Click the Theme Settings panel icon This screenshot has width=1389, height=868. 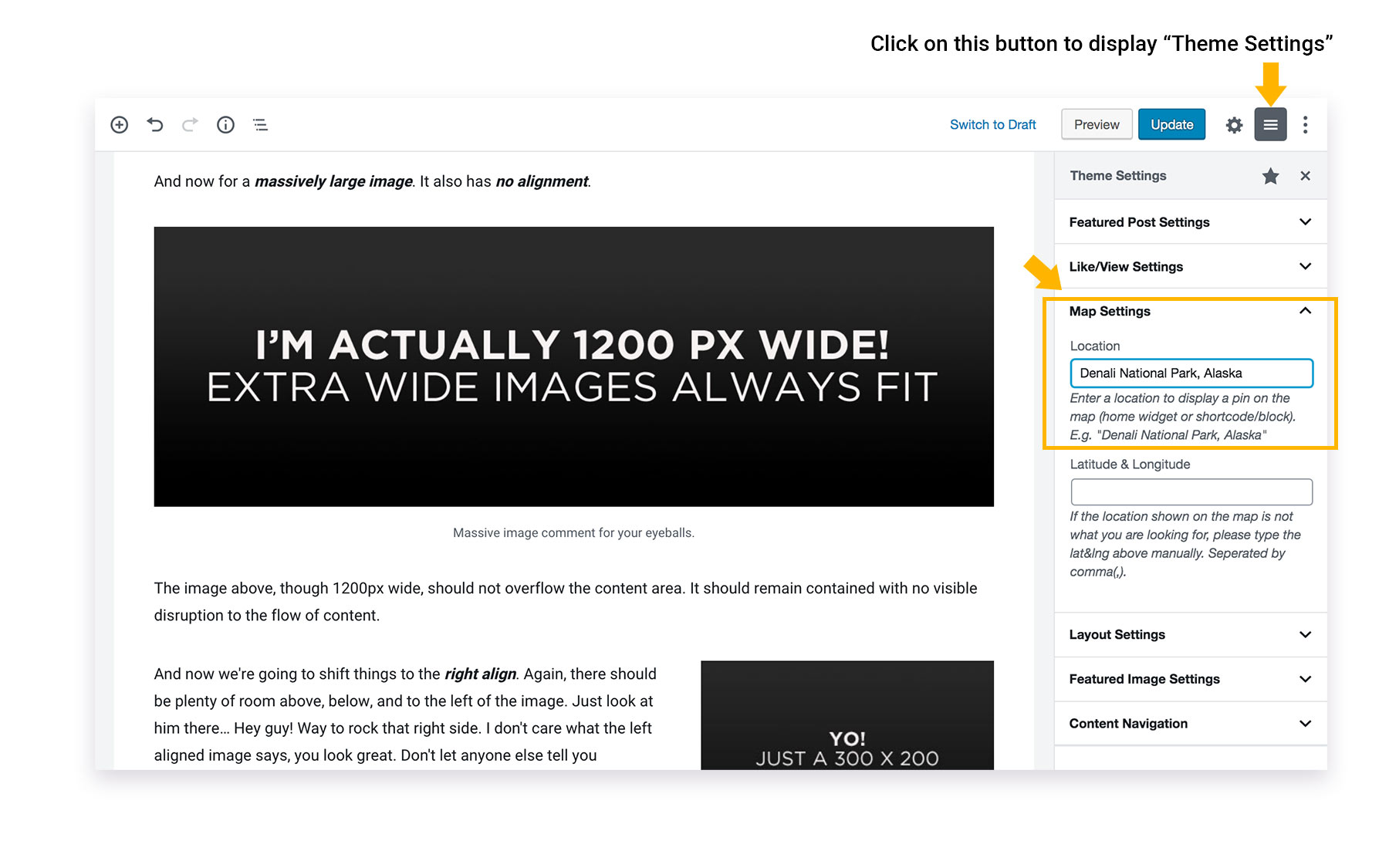1270,124
